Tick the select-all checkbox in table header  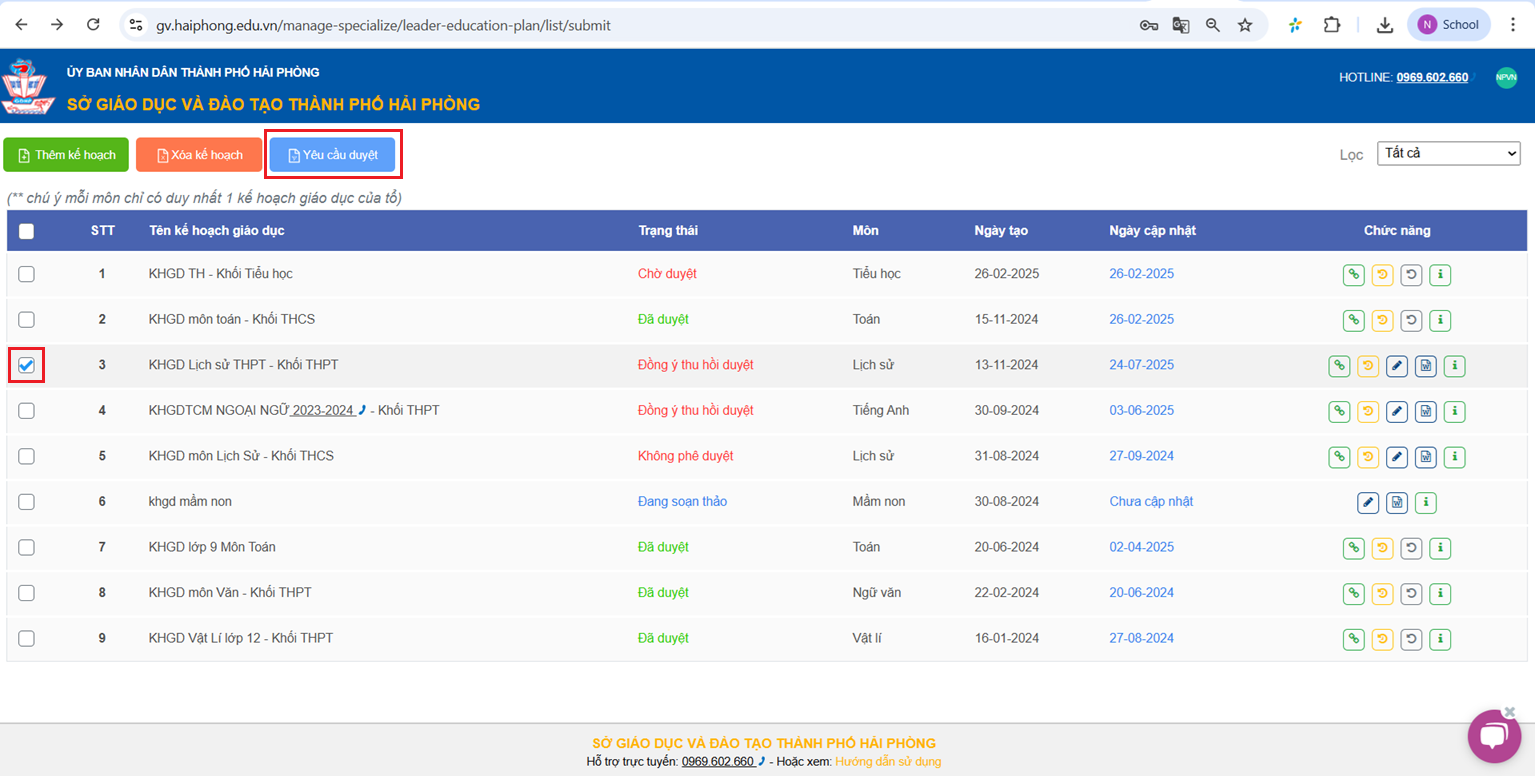click(27, 231)
